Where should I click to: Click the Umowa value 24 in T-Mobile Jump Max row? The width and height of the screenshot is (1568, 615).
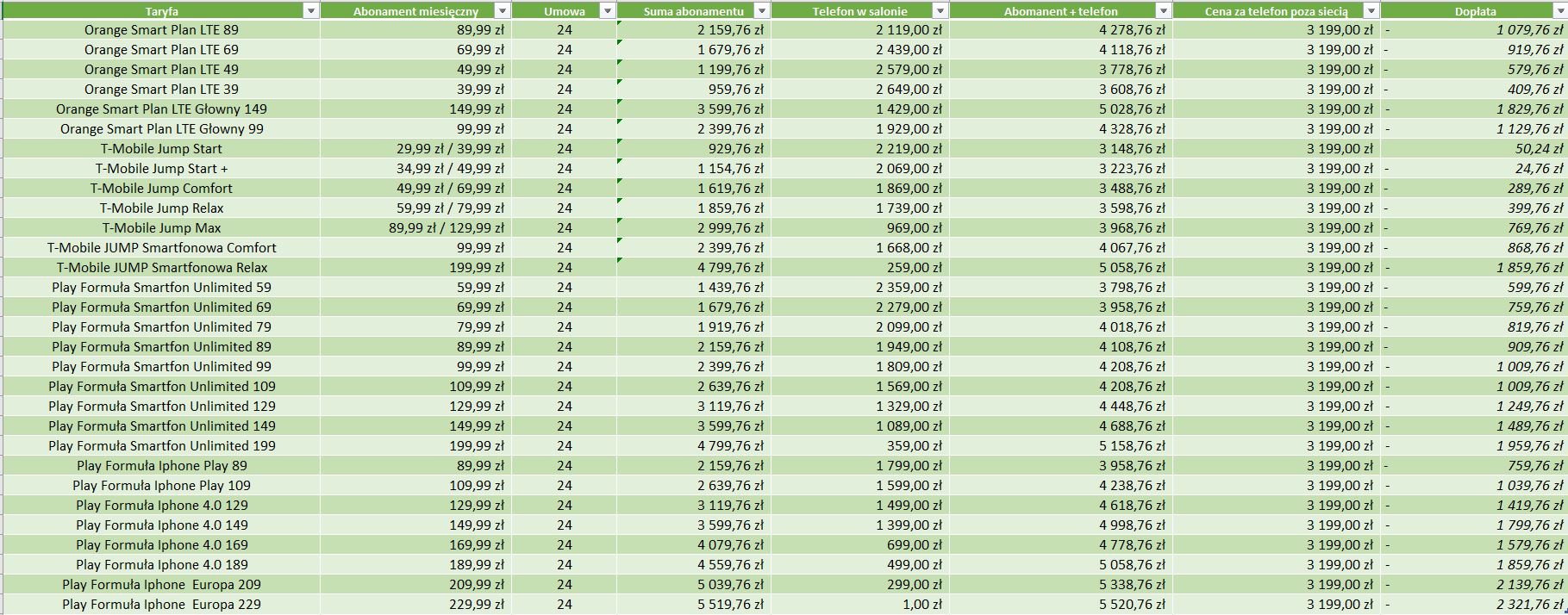(x=565, y=227)
